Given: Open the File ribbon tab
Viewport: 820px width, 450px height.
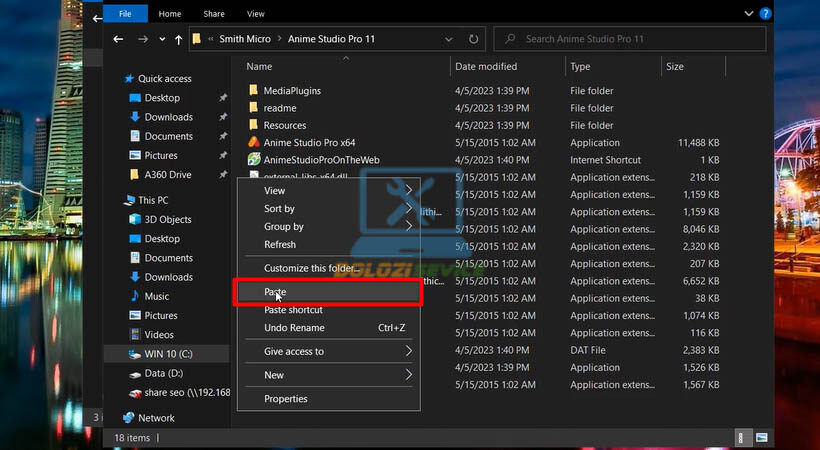Looking at the screenshot, I should [x=125, y=14].
